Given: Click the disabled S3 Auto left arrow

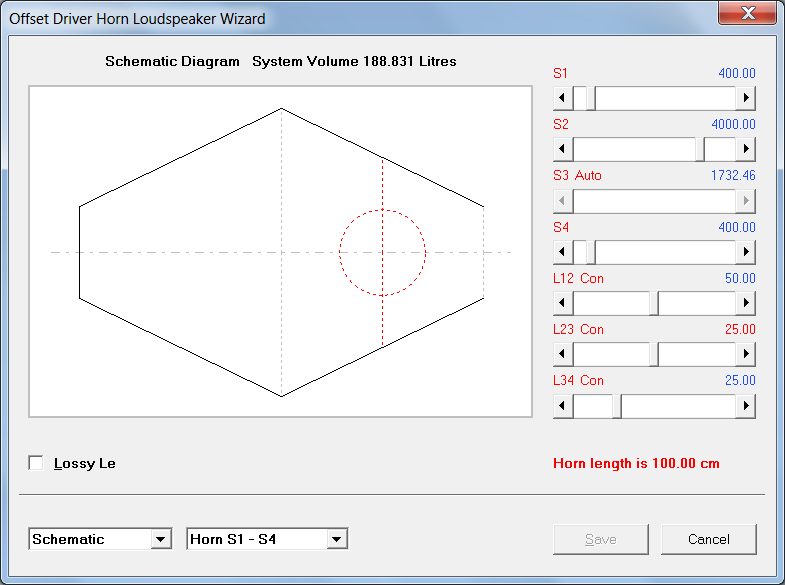Looking at the screenshot, I should (563, 201).
